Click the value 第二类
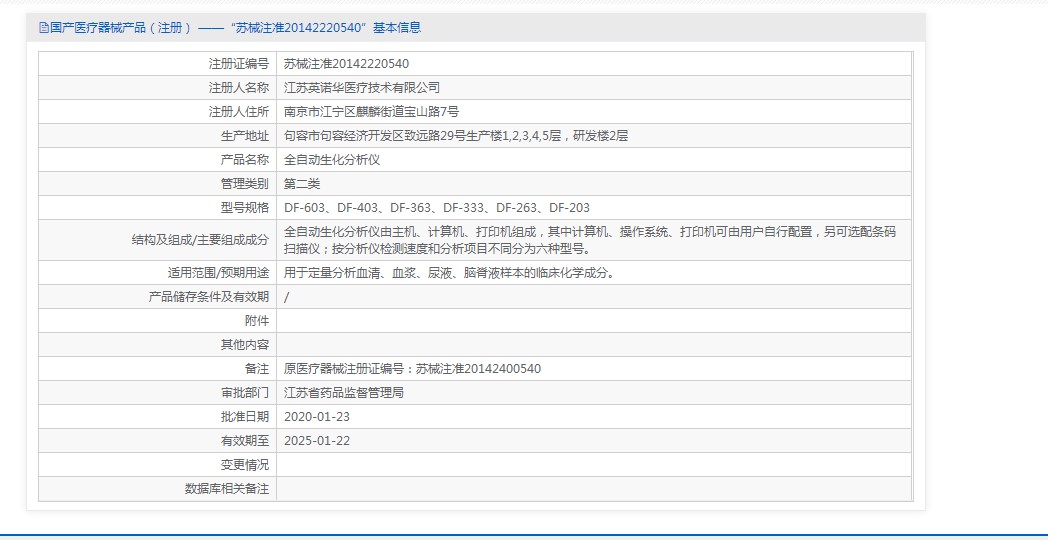1048x540 pixels. tap(302, 184)
